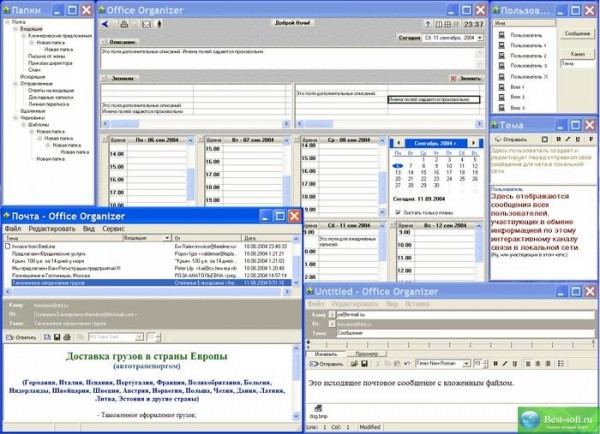Click the red X icon beside the right Значение label

pos(453,78)
